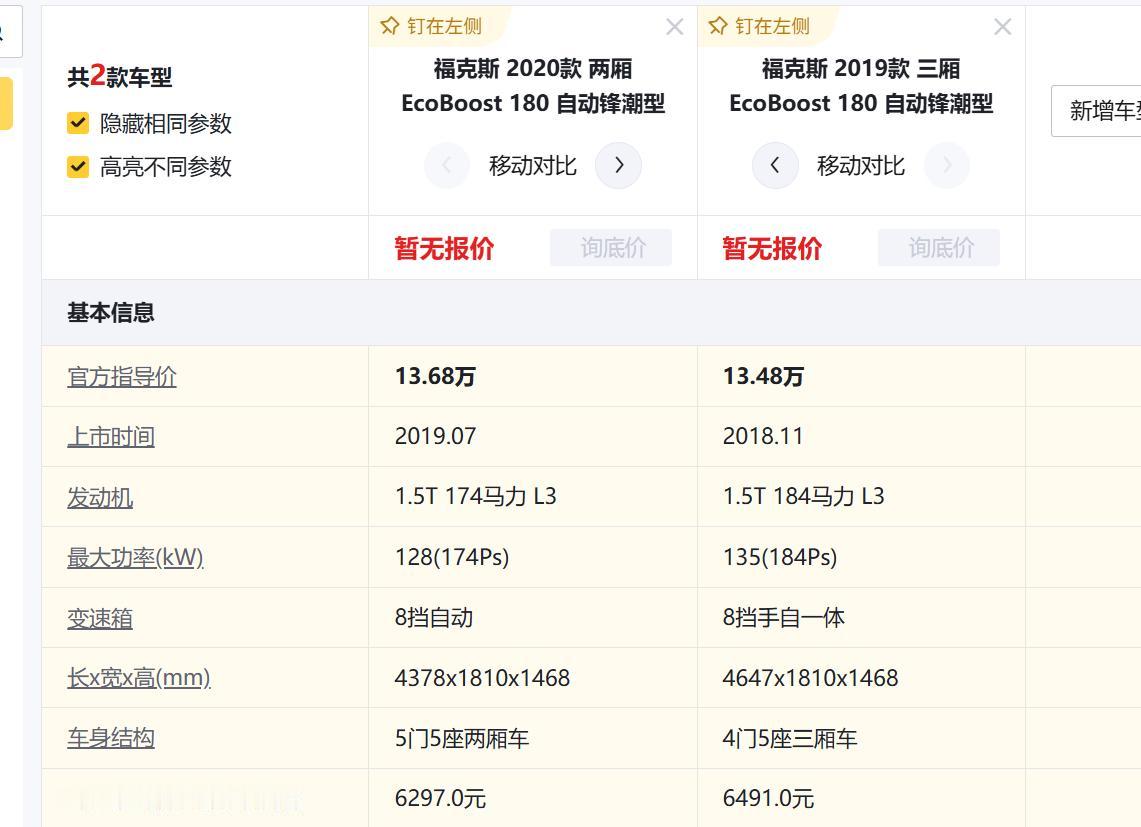Click 询底价 button for Focus 2020
Viewport: 1141px width, 827px height.
tap(611, 248)
